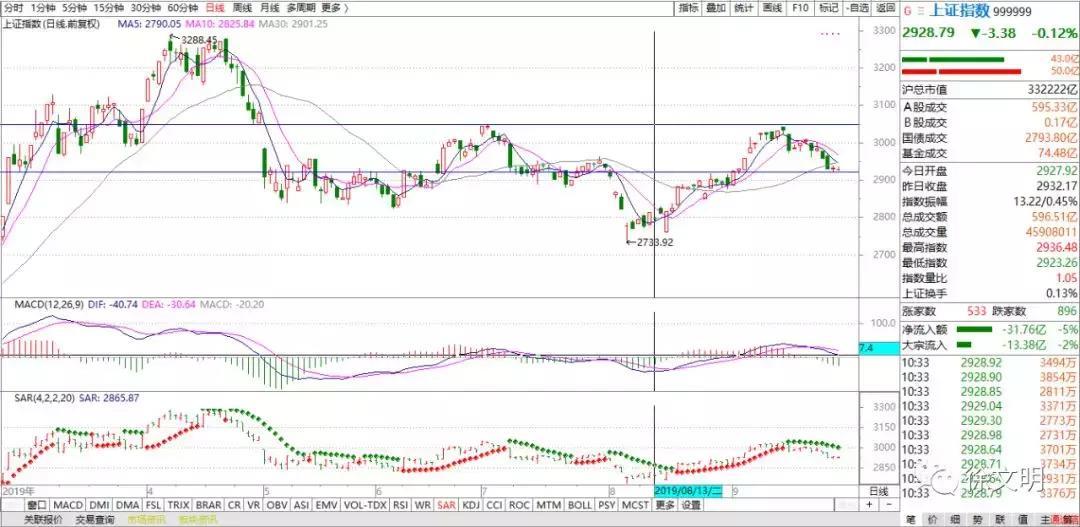The height and width of the screenshot is (527, 1080).
Task: Toggle the -自选 watchlist button
Action: (857, 7)
